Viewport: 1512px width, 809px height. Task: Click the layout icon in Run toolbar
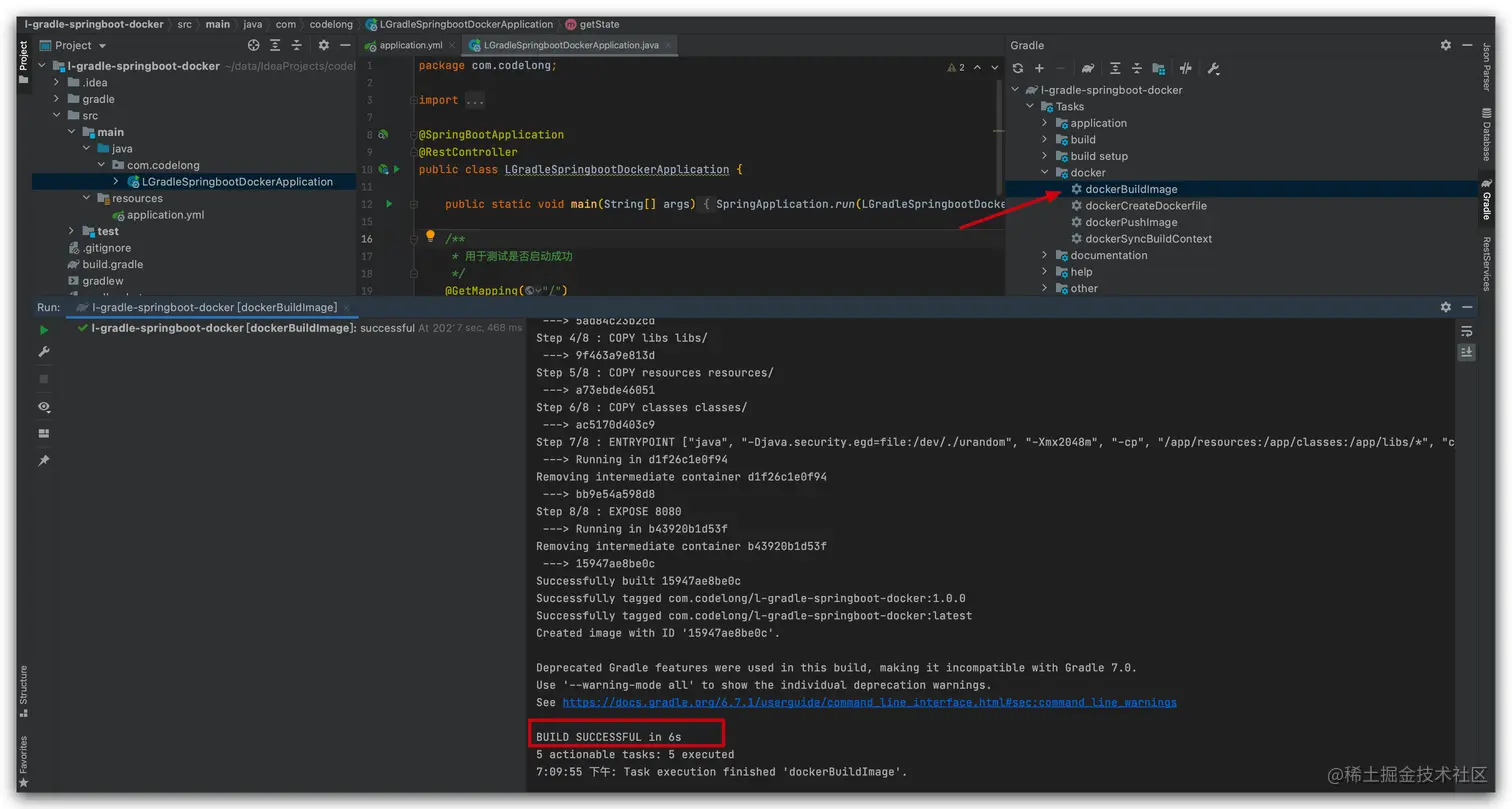[44, 434]
